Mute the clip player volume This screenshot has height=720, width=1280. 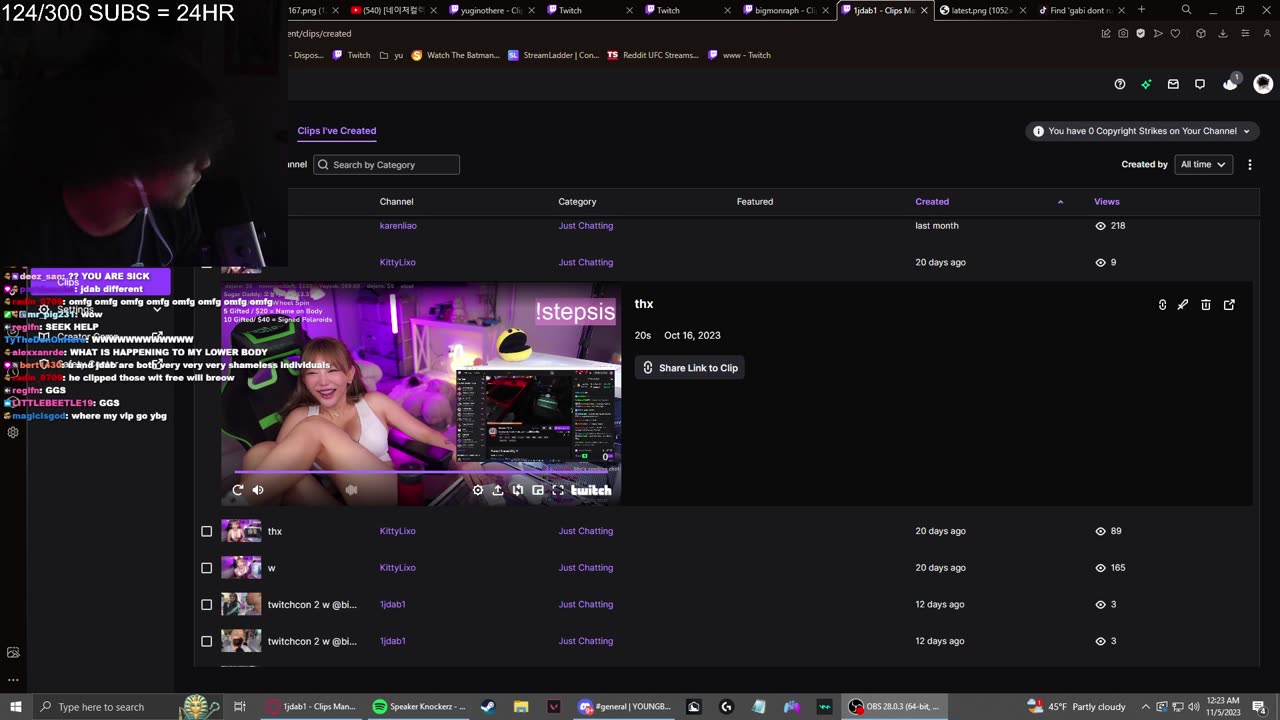tap(258, 490)
